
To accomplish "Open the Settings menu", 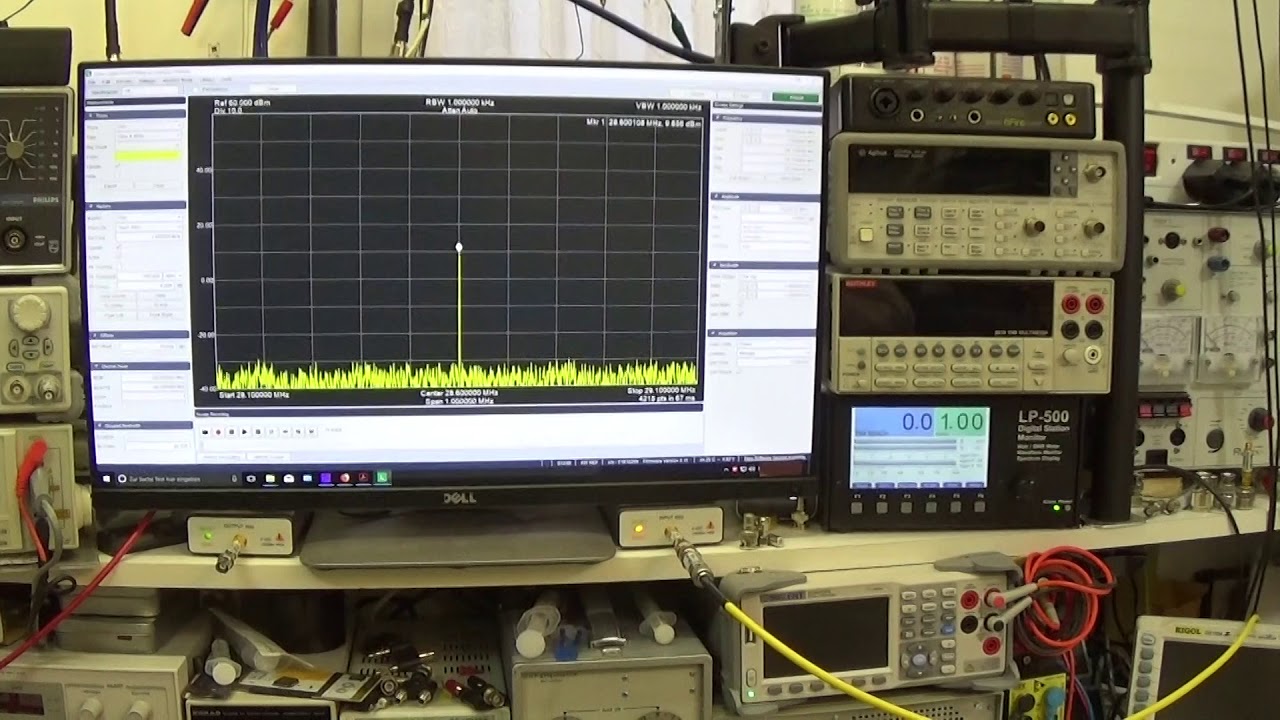I will point(147,81).
